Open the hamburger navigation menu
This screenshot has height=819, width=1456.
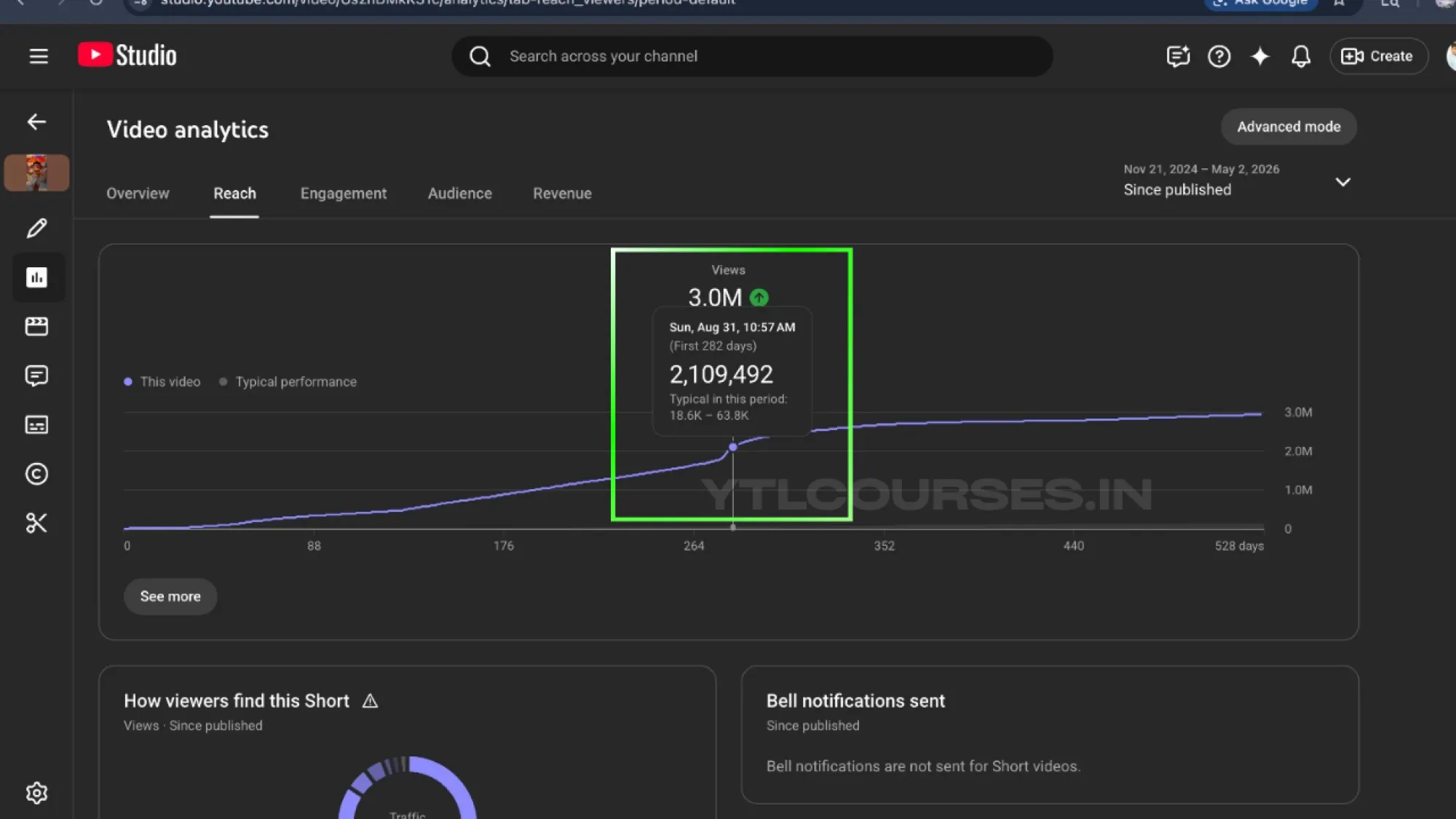pyautogui.click(x=39, y=56)
